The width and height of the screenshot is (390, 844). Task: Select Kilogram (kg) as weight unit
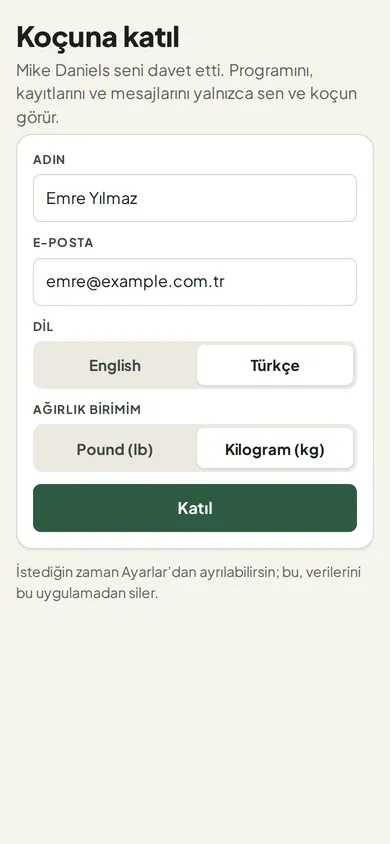coord(275,449)
